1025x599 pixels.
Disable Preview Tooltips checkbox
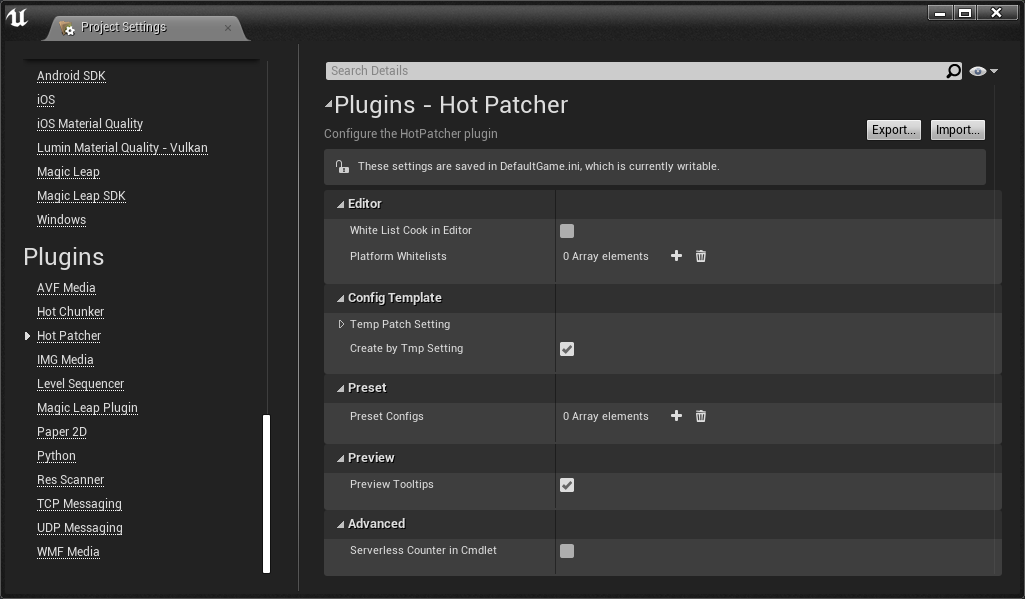567,485
